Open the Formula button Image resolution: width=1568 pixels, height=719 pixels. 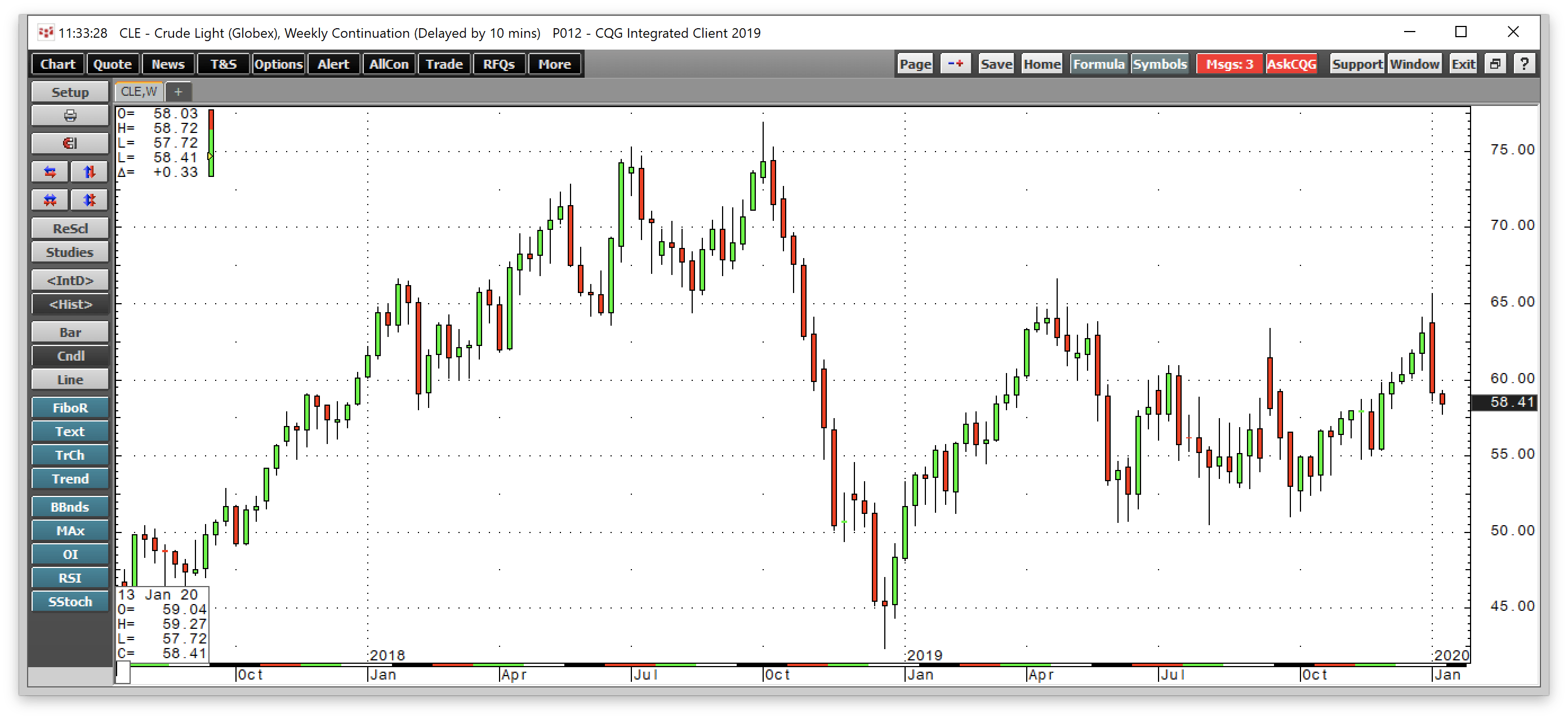coord(1099,64)
